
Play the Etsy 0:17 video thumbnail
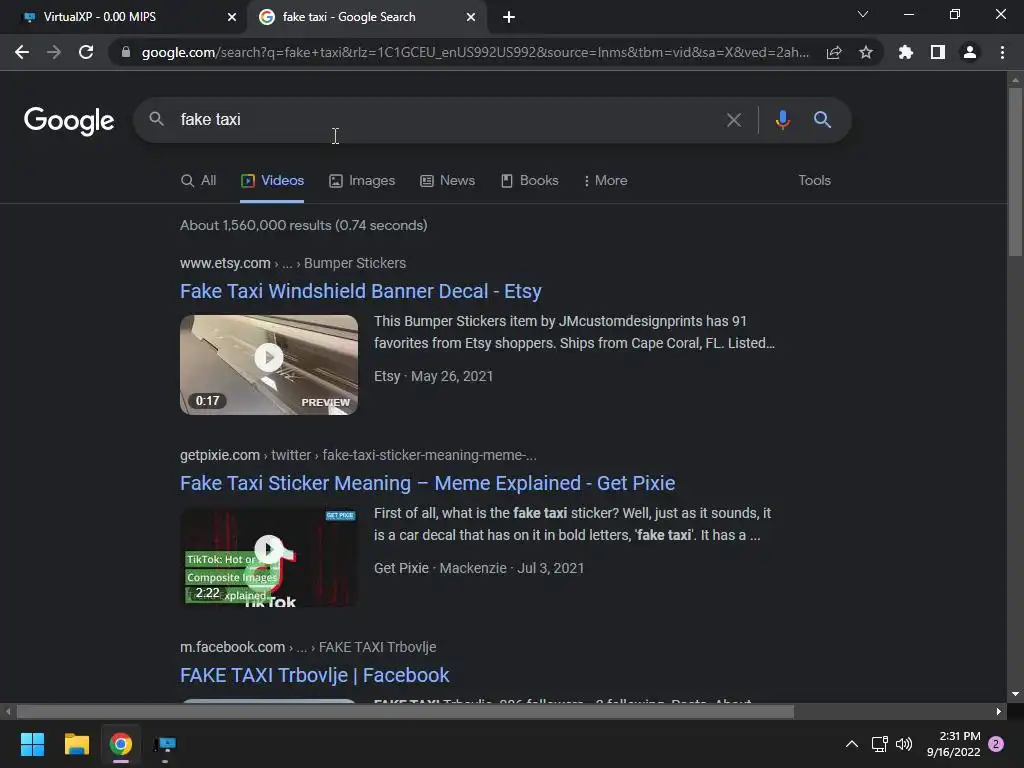[x=269, y=364]
